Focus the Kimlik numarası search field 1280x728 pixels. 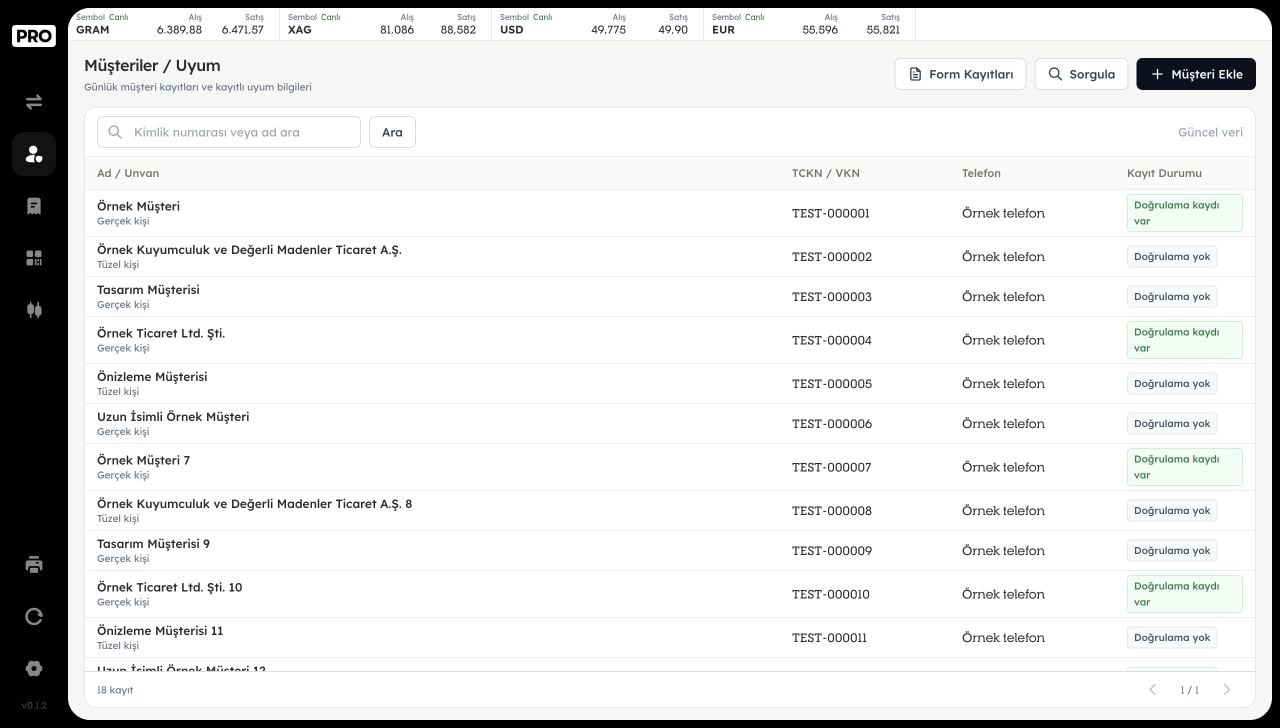(x=229, y=132)
